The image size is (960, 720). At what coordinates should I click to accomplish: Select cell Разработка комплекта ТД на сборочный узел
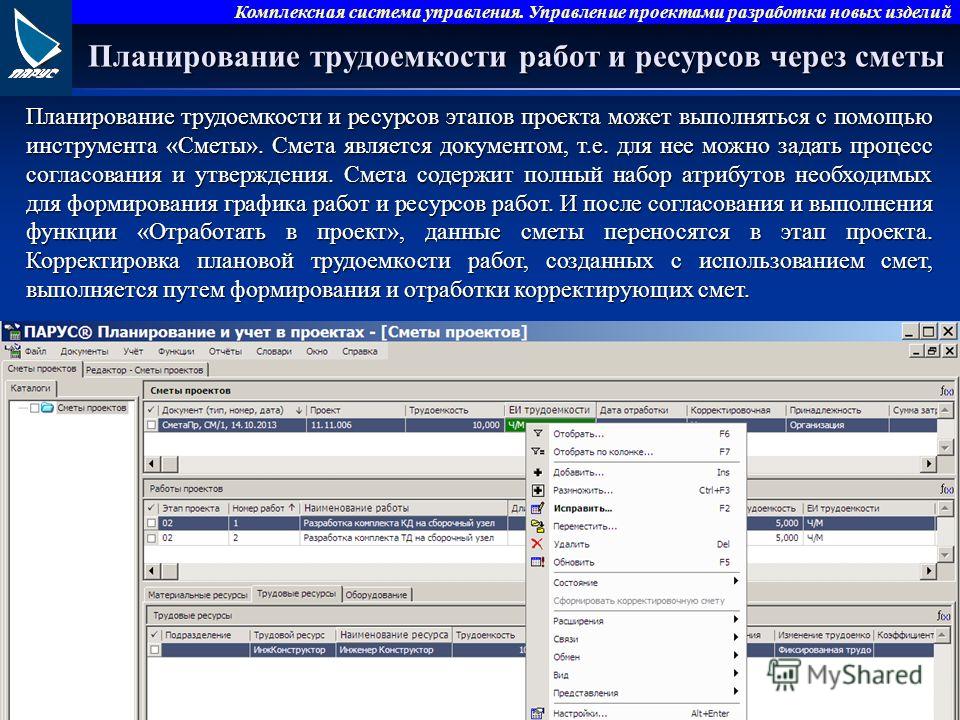pyautogui.click(x=404, y=538)
